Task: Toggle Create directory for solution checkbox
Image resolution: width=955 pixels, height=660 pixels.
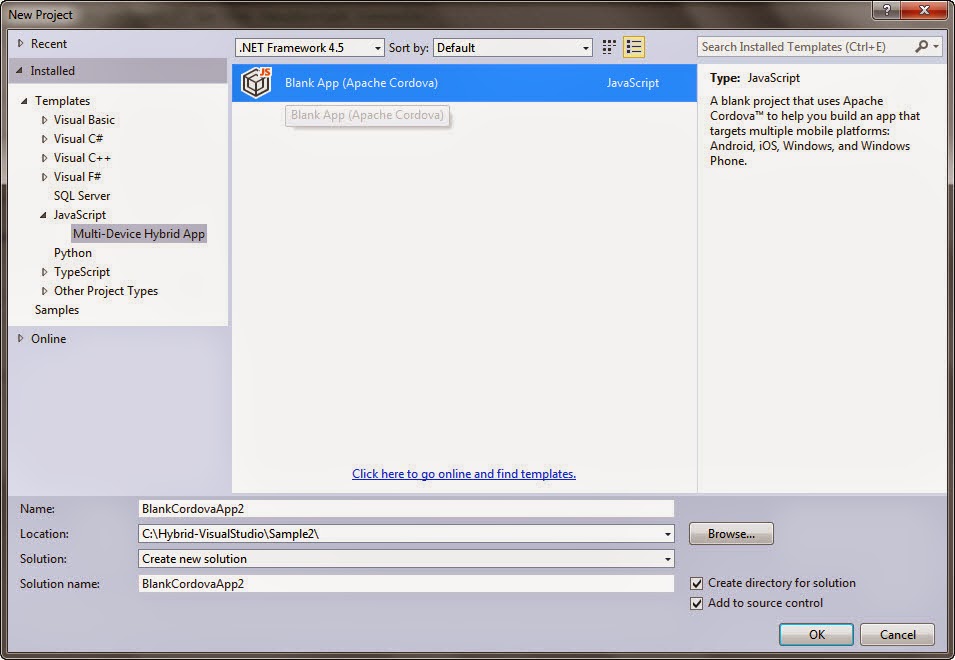Action: click(696, 583)
